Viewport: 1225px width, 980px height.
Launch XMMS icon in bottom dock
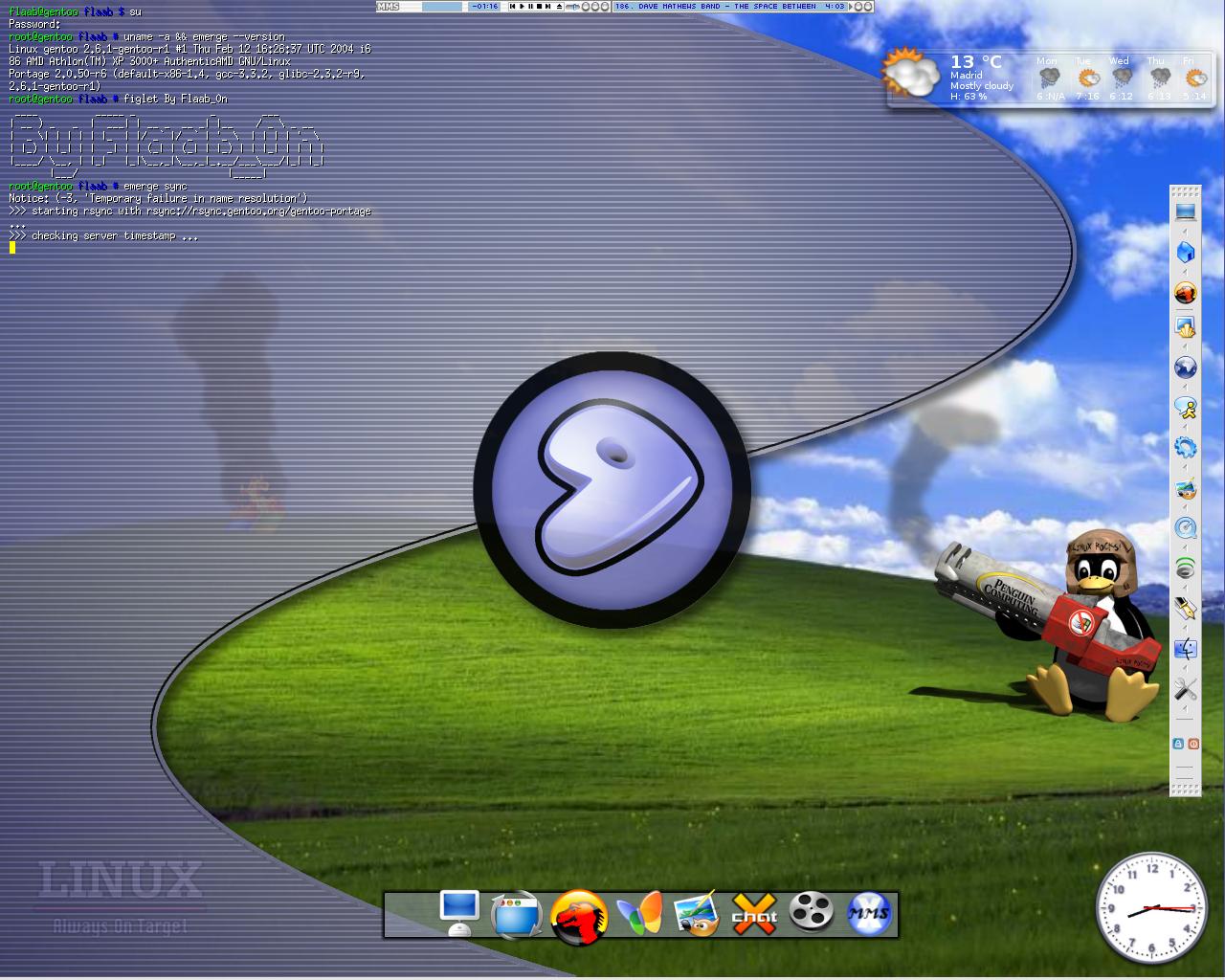point(869,913)
